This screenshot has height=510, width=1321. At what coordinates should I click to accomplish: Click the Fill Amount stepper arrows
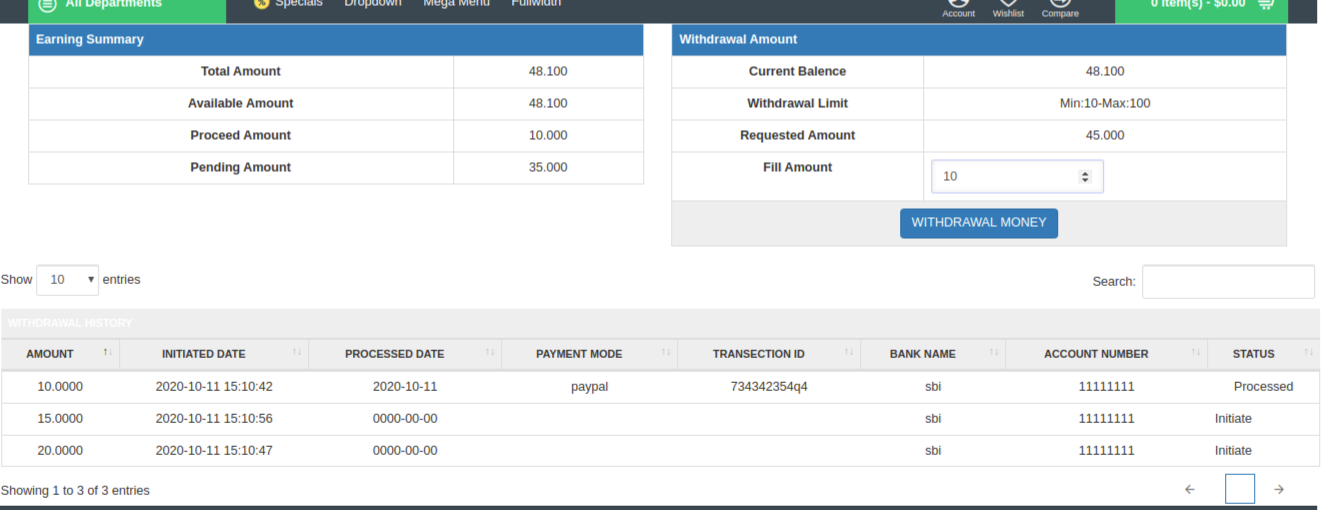tap(1085, 176)
